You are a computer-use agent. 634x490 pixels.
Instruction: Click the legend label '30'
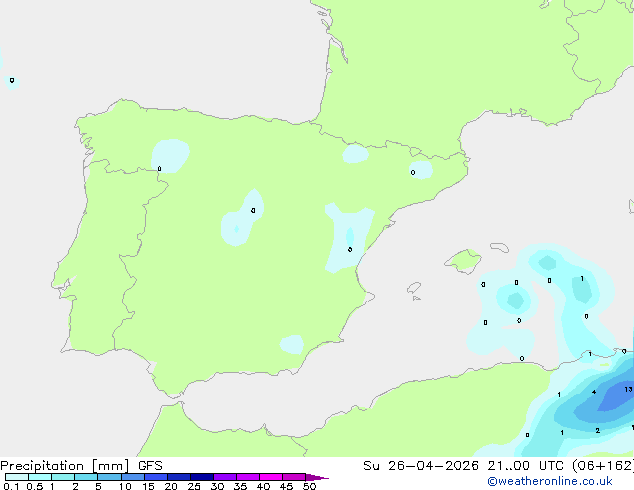click(x=217, y=486)
